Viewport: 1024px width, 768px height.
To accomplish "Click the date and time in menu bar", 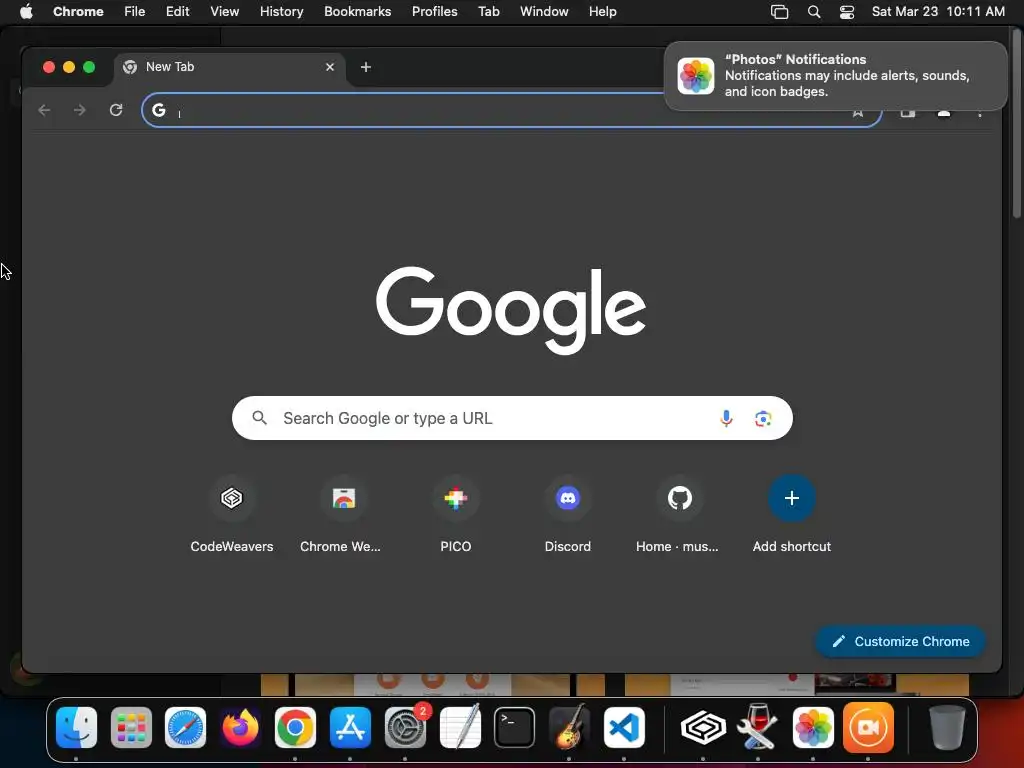I will click(x=938, y=12).
